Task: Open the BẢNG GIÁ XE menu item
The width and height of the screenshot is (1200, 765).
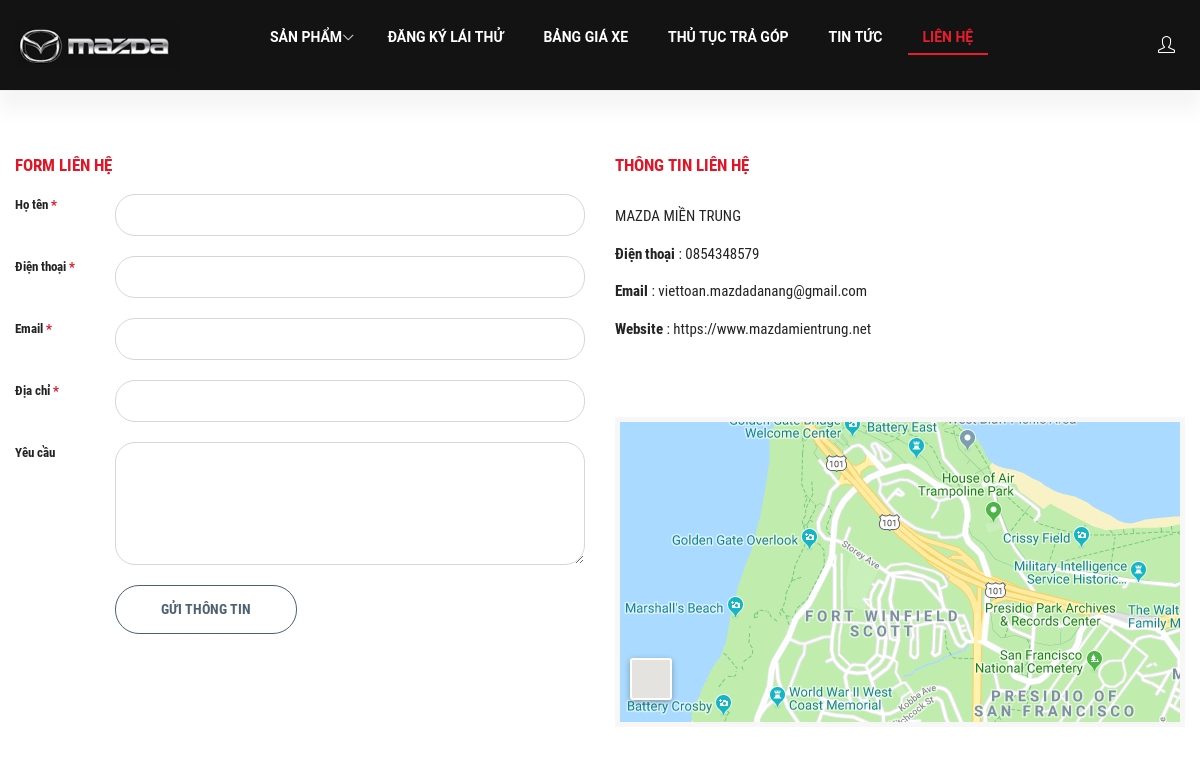Action: tap(586, 37)
